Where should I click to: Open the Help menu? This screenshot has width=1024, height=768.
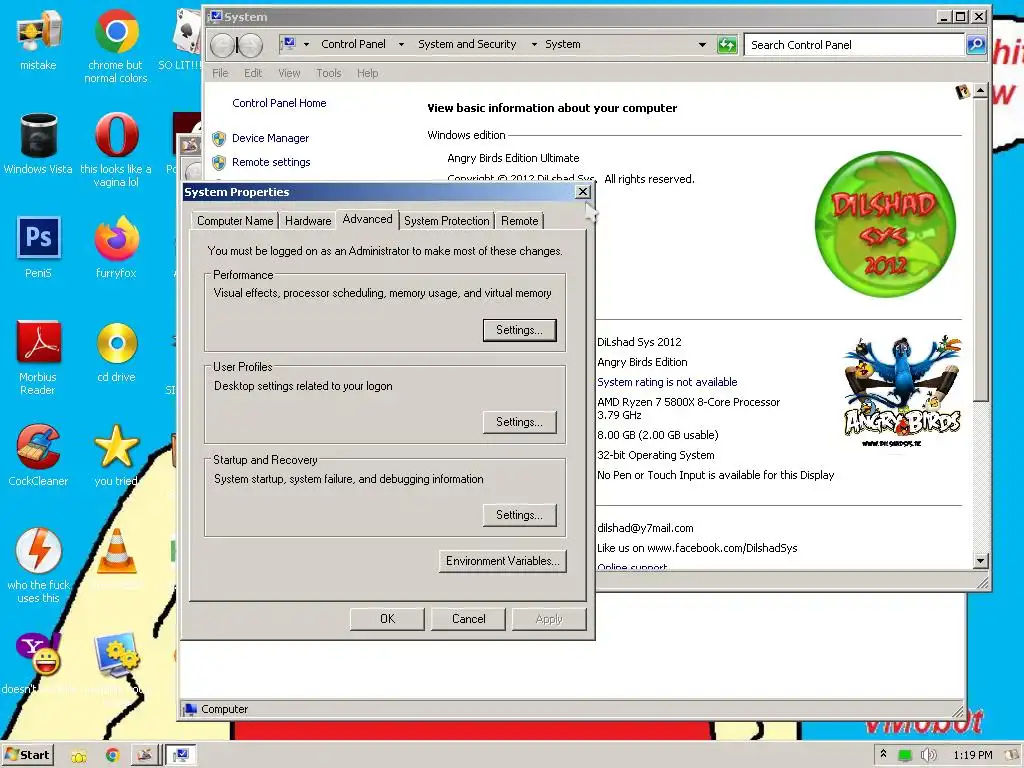367,73
